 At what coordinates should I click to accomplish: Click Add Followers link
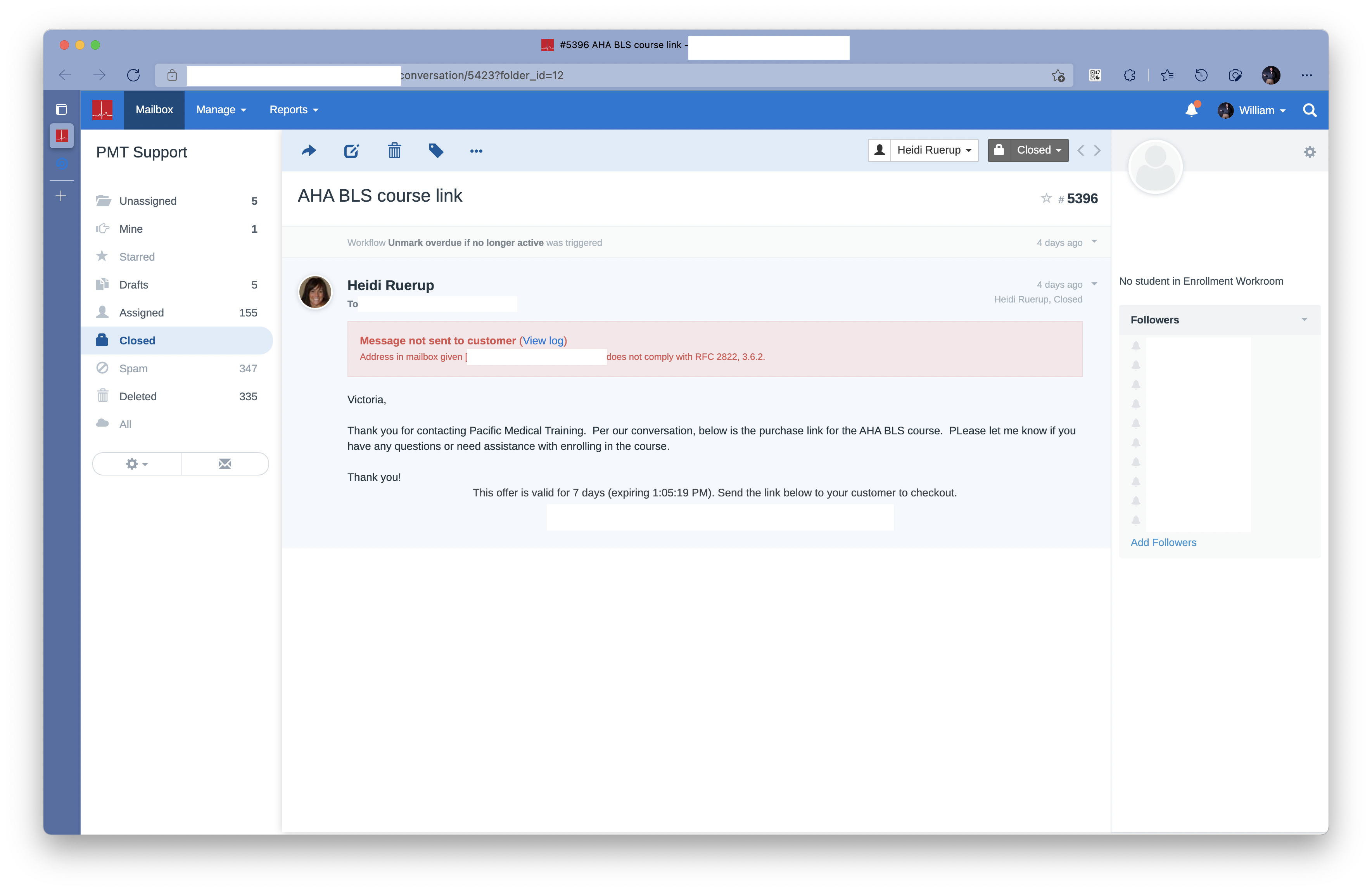[x=1163, y=543]
